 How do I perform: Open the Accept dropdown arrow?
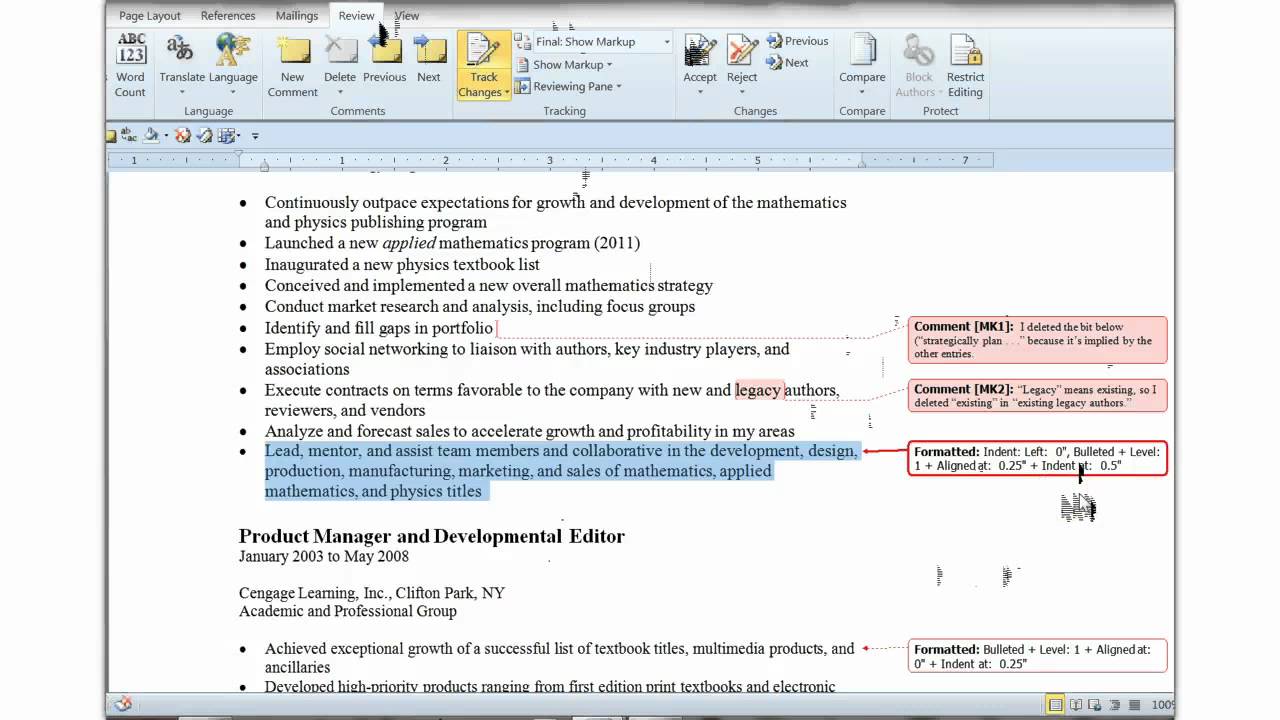[x=700, y=92]
